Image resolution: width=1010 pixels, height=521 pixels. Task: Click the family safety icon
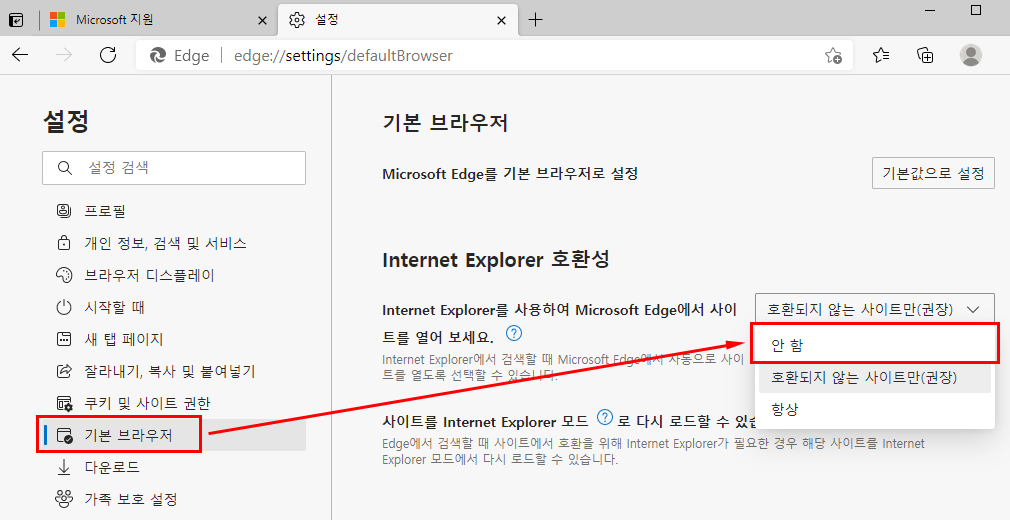pyautogui.click(x=64, y=499)
